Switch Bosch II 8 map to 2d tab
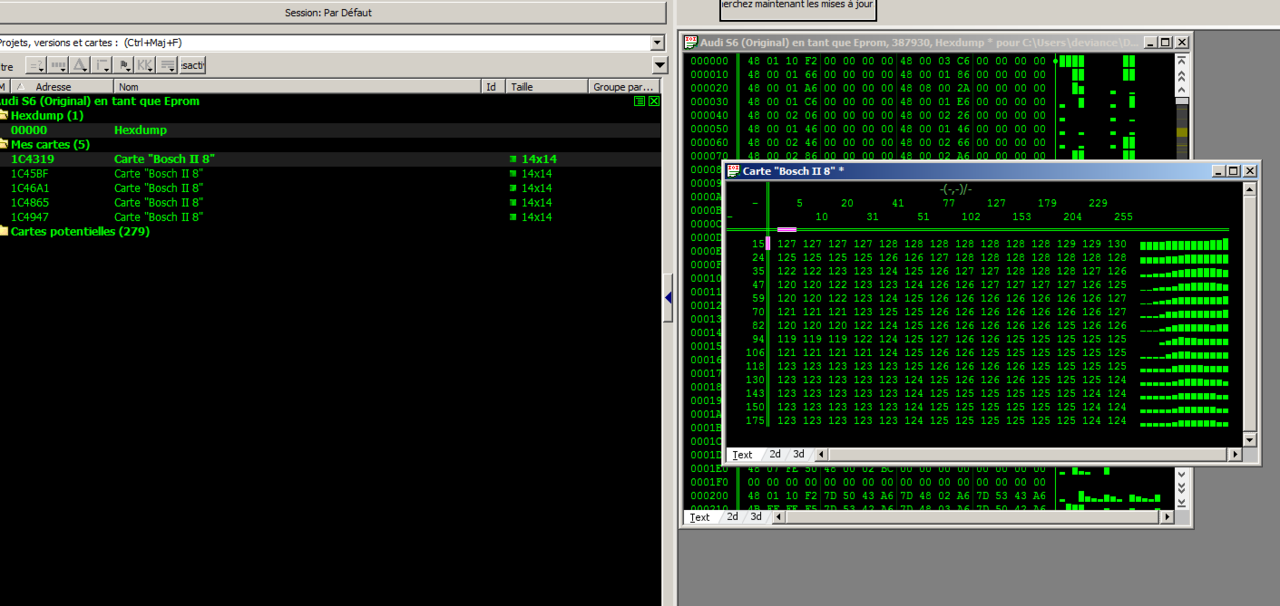 tap(774, 454)
